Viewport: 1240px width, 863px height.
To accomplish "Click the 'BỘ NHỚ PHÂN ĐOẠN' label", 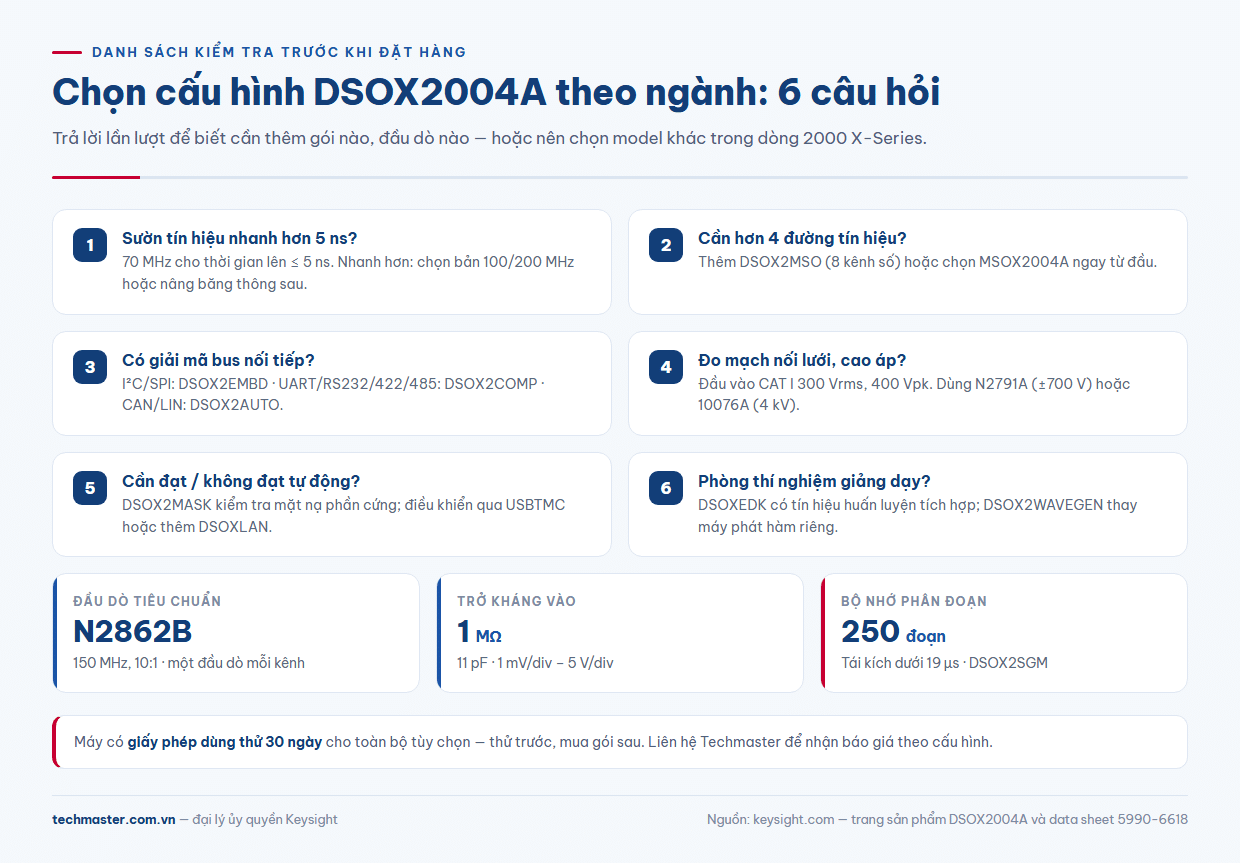I will click(914, 601).
